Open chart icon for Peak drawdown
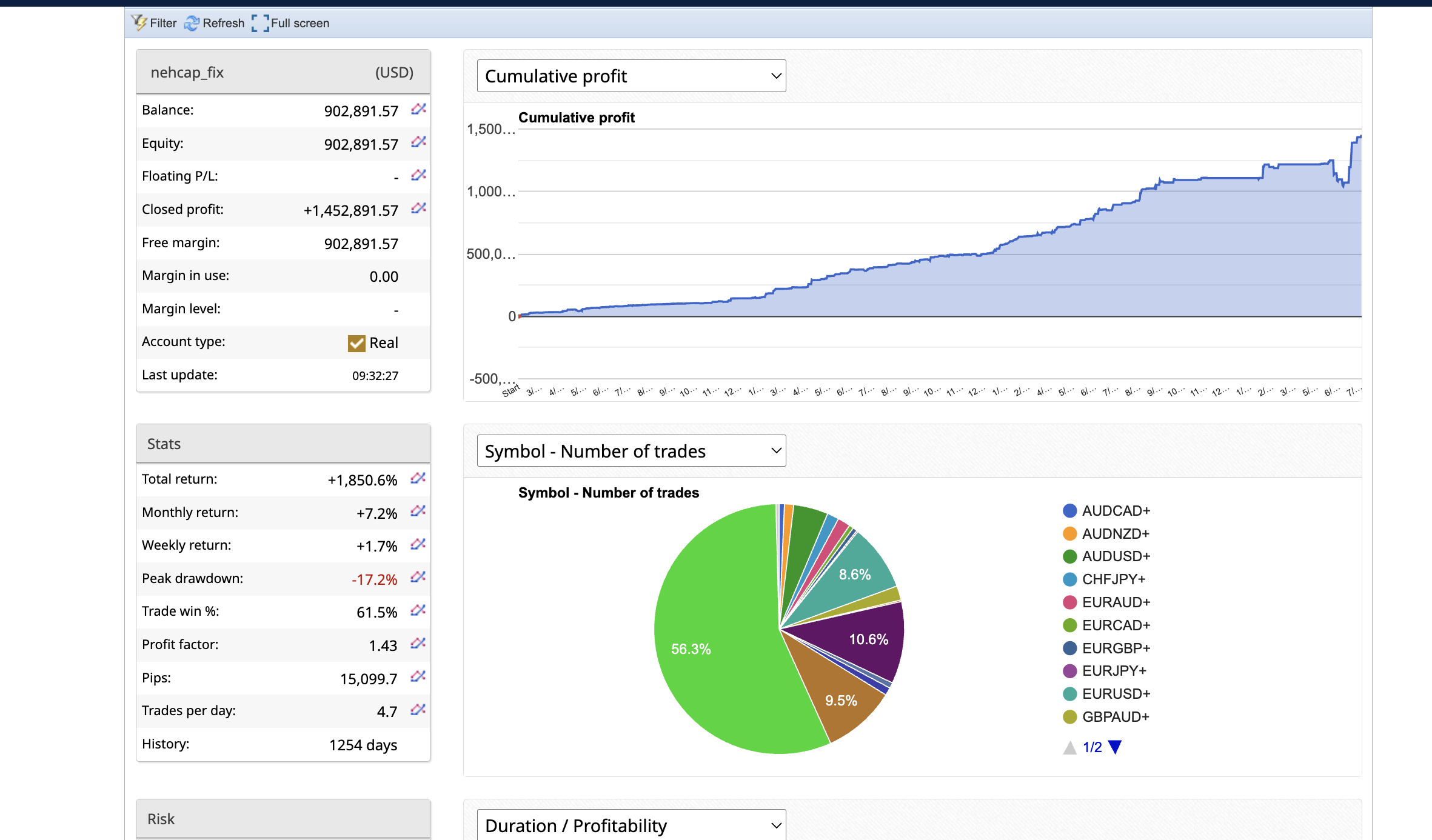Image resolution: width=1432 pixels, height=840 pixels. click(418, 577)
